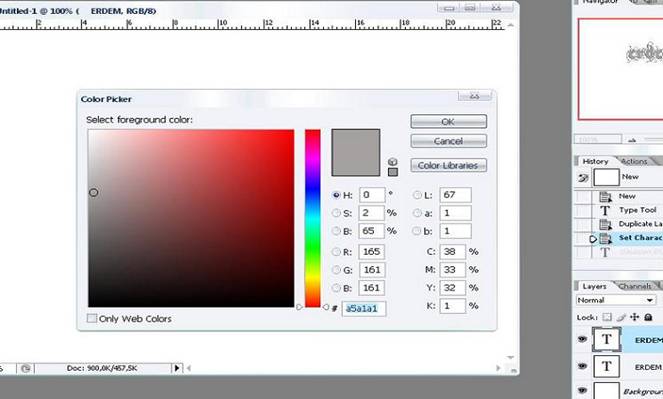The image size is (663, 399).
Task: Select the Type Tool history state
Action: tap(638, 210)
